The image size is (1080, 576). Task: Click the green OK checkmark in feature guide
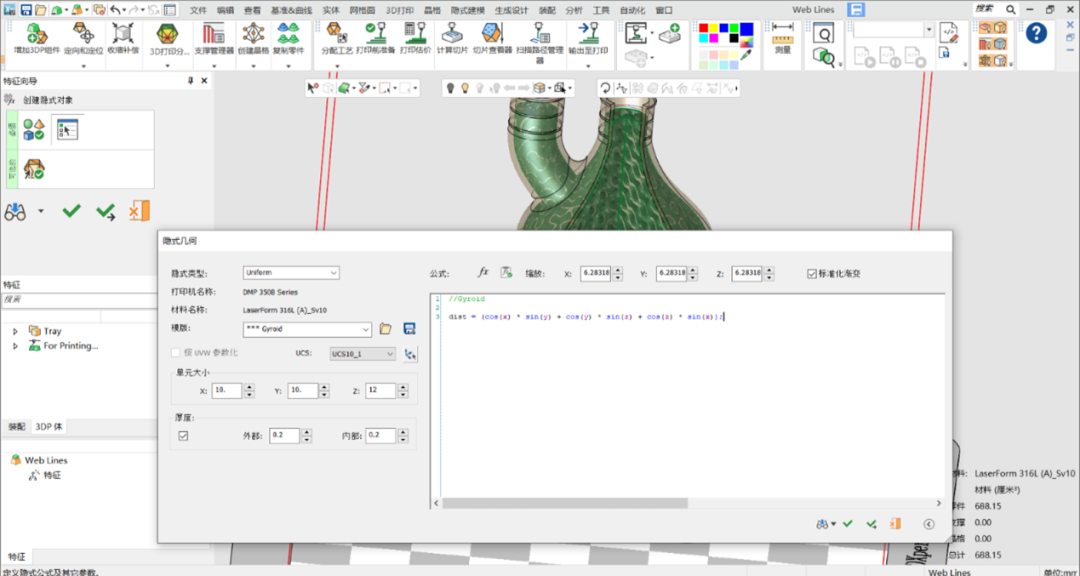point(72,212)
